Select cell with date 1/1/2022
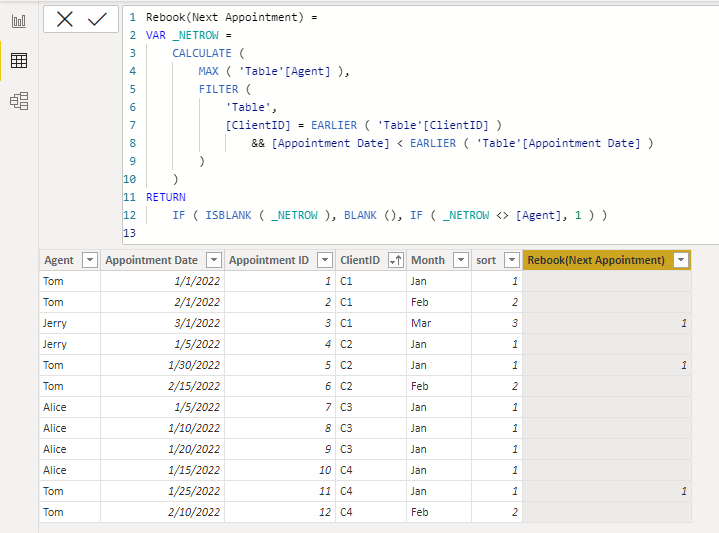Screen dimensions: 719x533 pyautogui.click(x=162, y=281)
